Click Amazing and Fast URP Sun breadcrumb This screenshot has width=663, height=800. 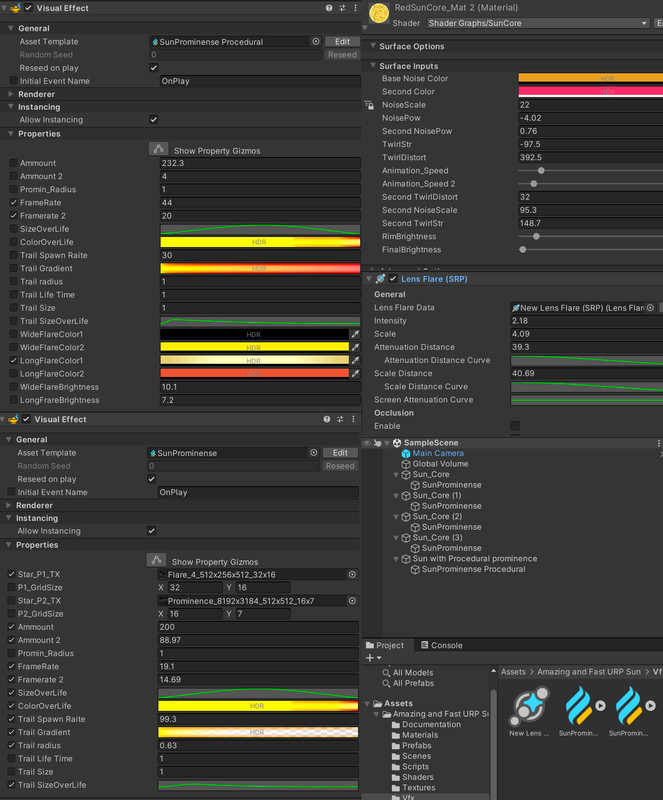click(588, 672)
